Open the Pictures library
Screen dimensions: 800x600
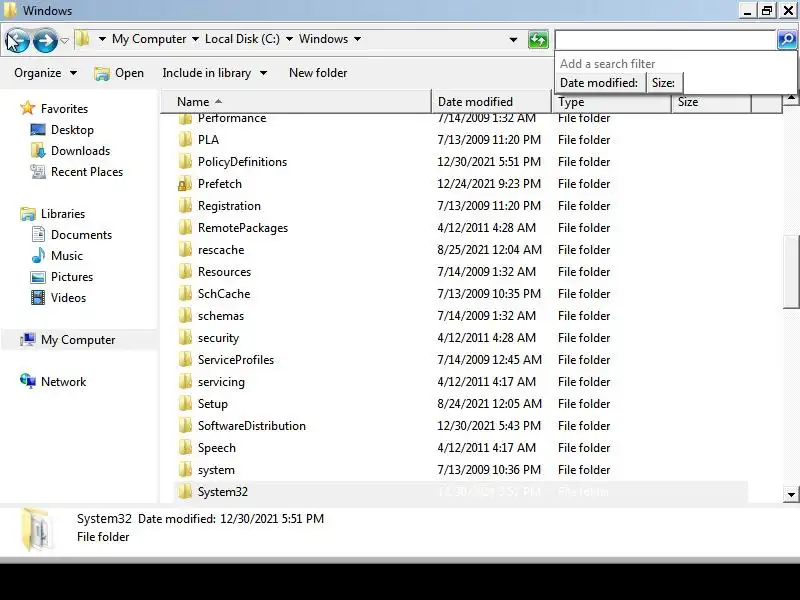[62, 277]
